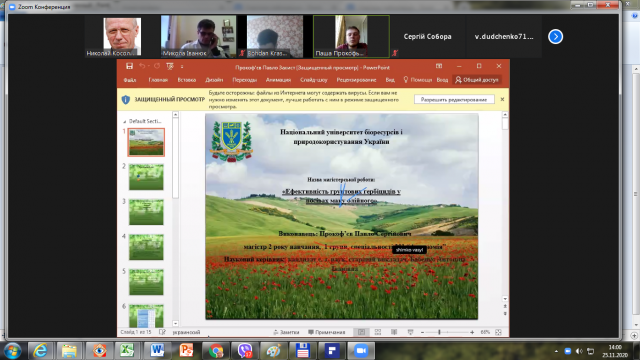Open ribbon display options button
Image resolution: width=640 pixels, height=360 pixels.
tap(439, 66)
